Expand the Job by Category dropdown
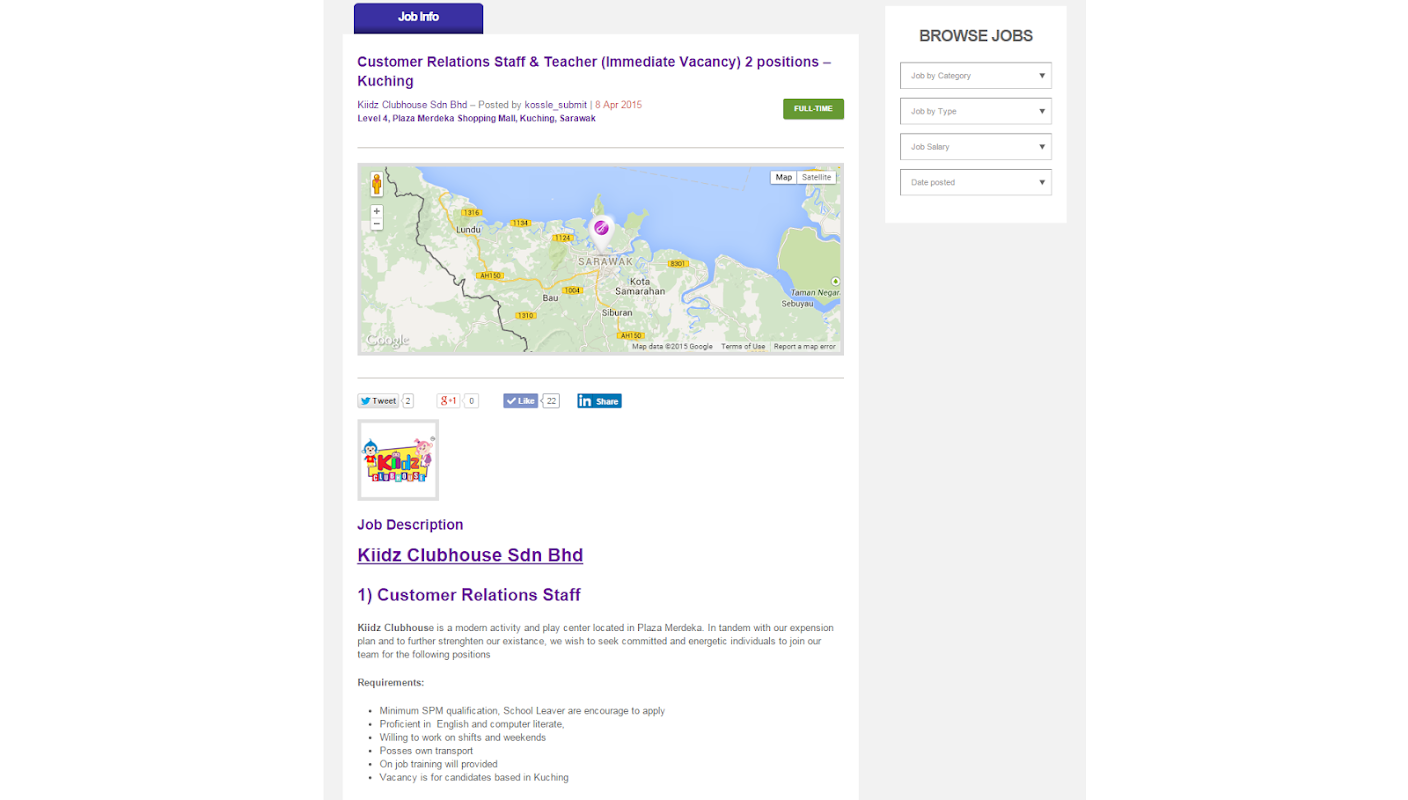The width and height of the screenshot is (1408, 800). click(x=976, y=76)
